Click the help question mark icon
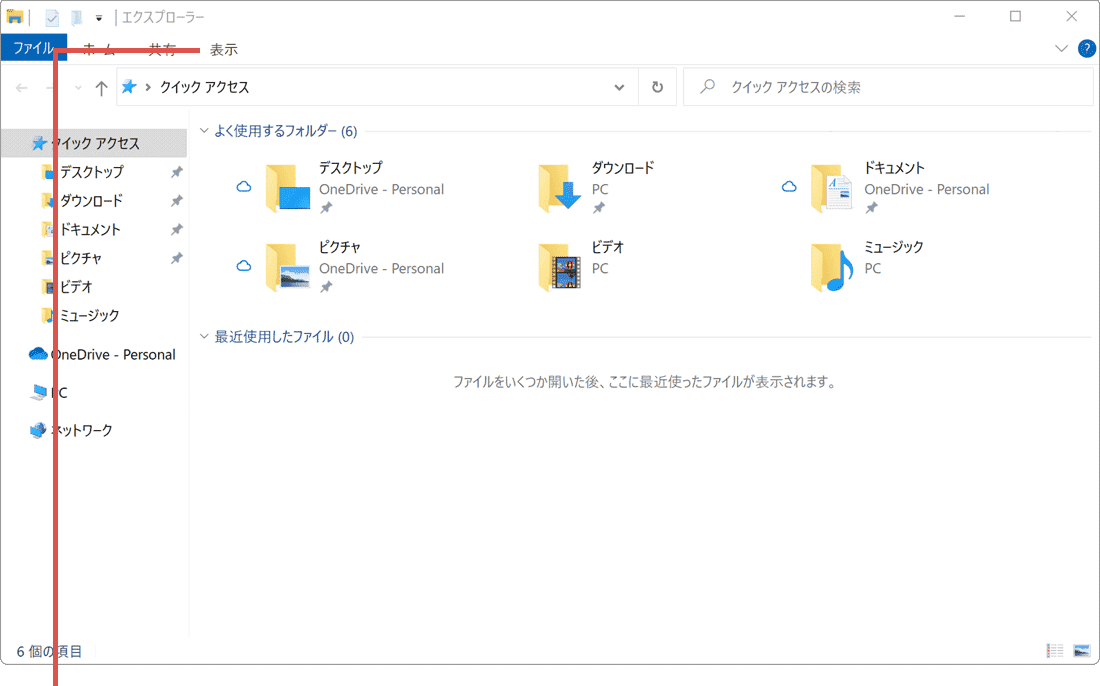 click(1087, 48)
